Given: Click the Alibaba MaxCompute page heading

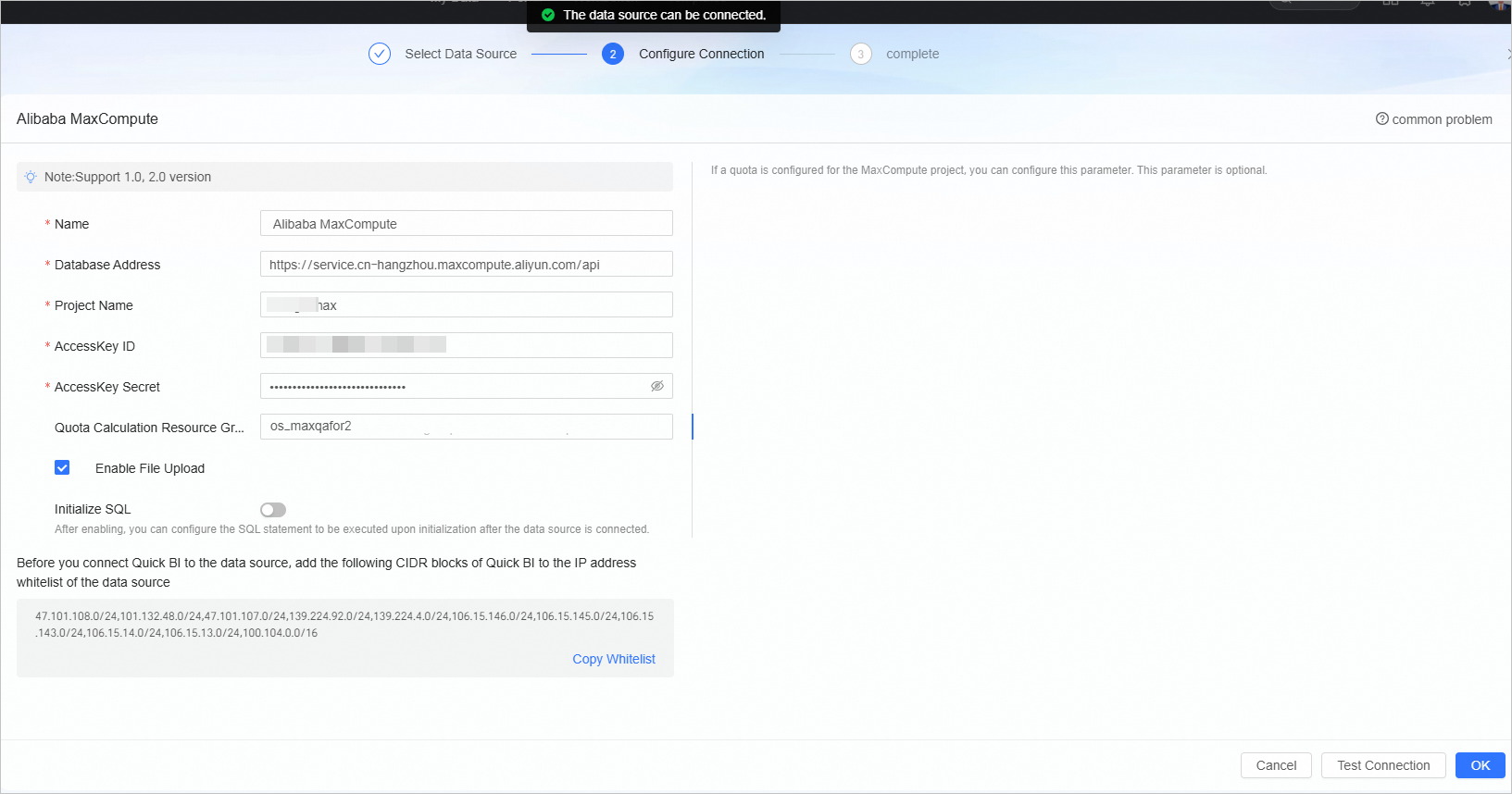Looking at the screenshot, I should click(x=87, y=118).
